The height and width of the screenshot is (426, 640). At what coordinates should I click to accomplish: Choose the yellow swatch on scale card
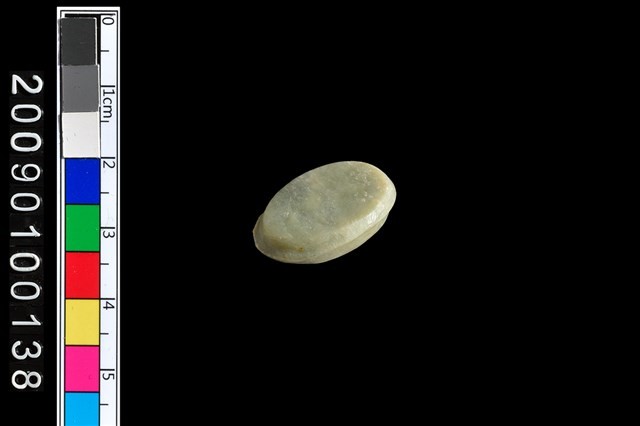click(82, 322)
